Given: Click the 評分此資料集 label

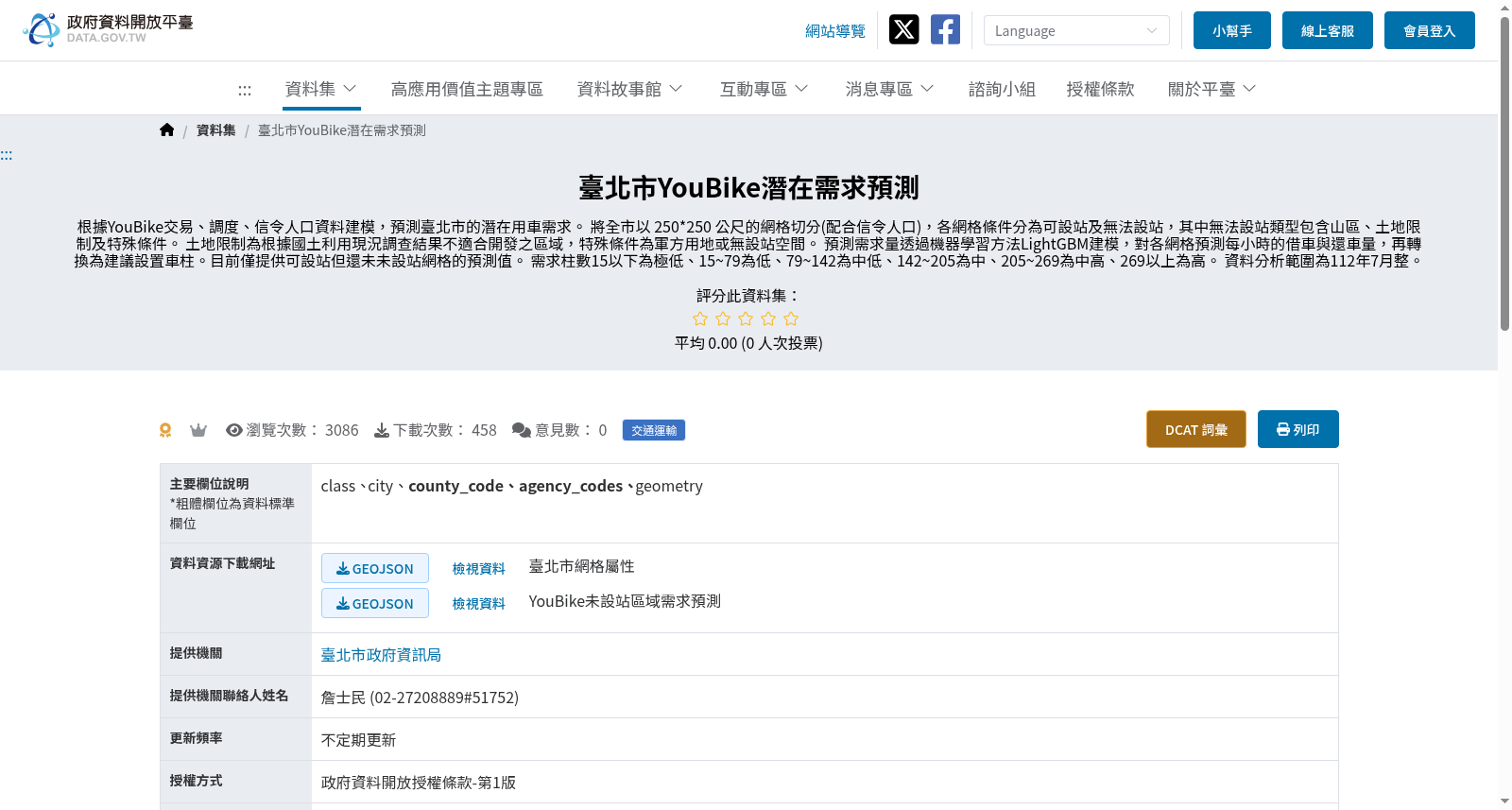Looking at the screenshot, I should [x=748, y=296].
